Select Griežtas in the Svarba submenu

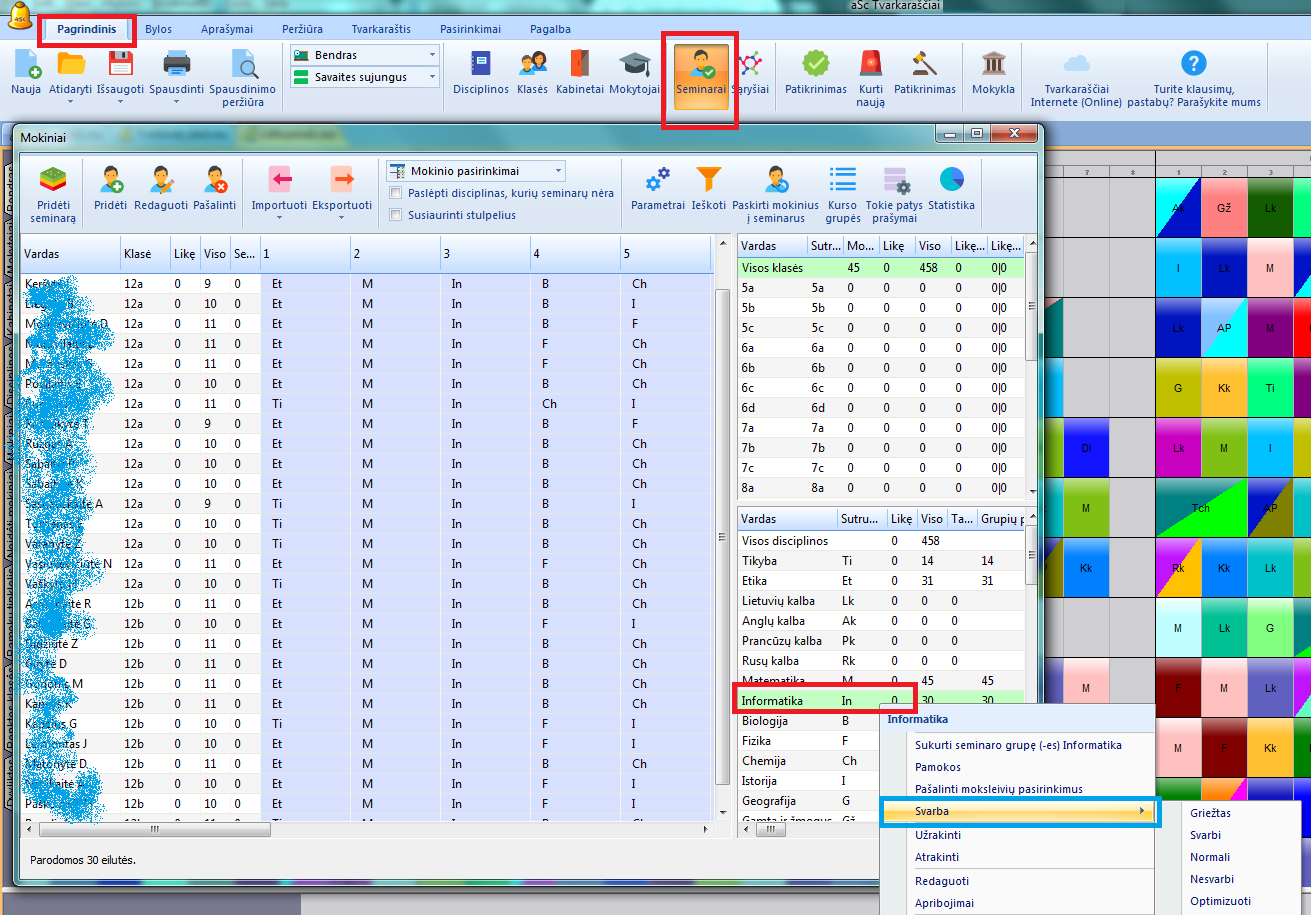(1210, 813)
